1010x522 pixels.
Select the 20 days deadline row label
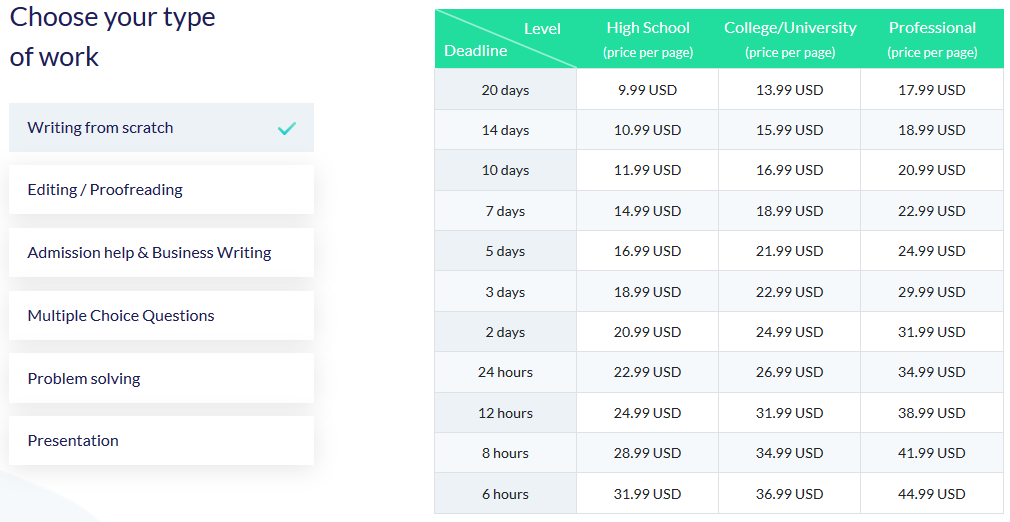coord(506,90)
